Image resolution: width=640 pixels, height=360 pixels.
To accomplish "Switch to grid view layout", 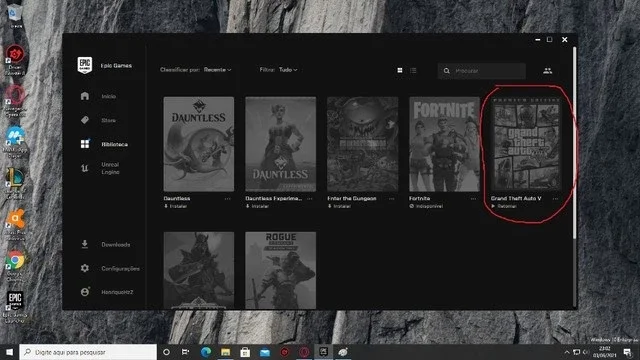I will pos(400,71).
